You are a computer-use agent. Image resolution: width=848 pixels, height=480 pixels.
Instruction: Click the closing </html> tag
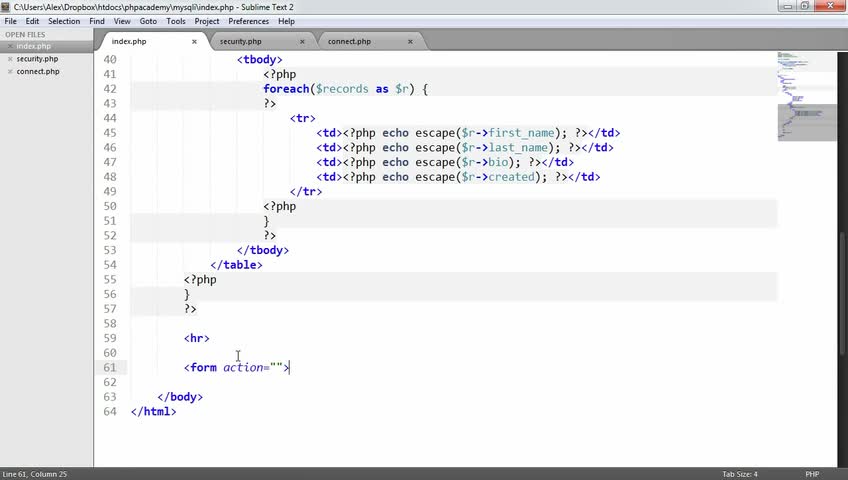coord(154,411)
